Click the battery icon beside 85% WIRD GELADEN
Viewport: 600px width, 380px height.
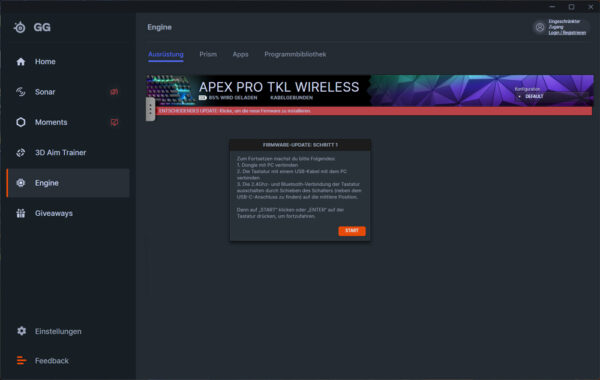click(x=202, y=98)
